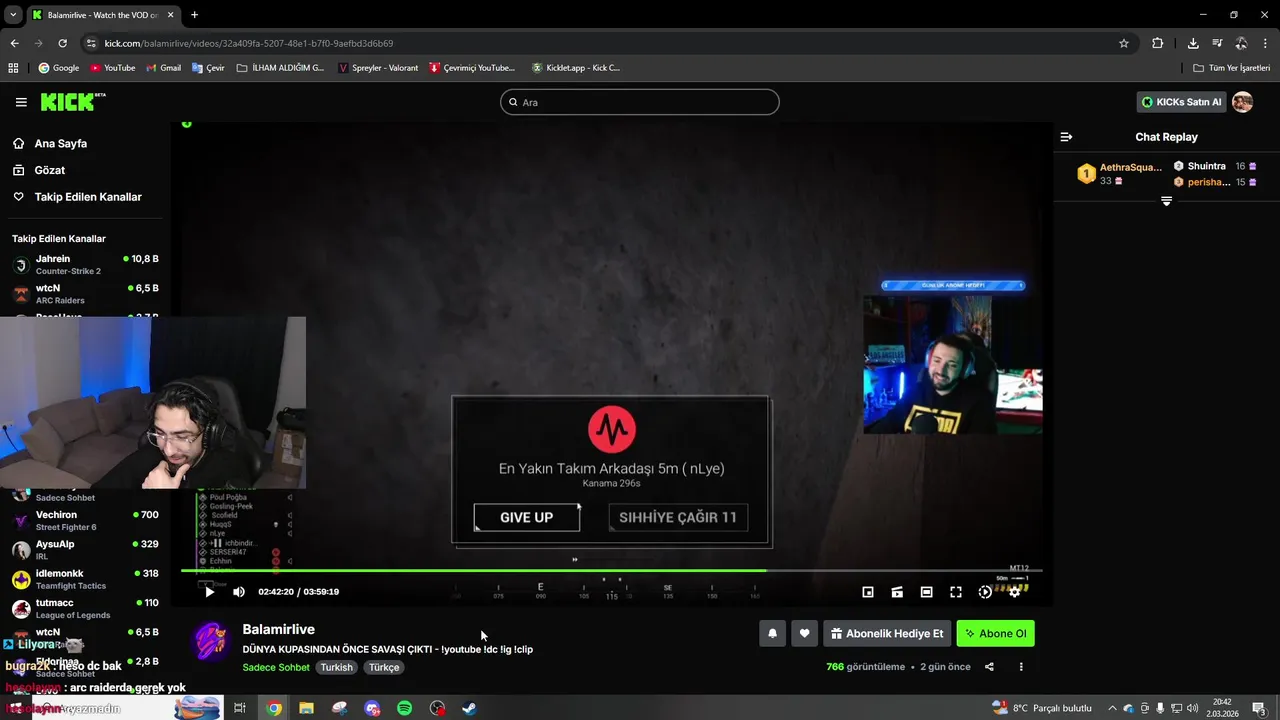Switch to the Balamirlive browser tab
1280x720 pixels.
click(101, 15)
